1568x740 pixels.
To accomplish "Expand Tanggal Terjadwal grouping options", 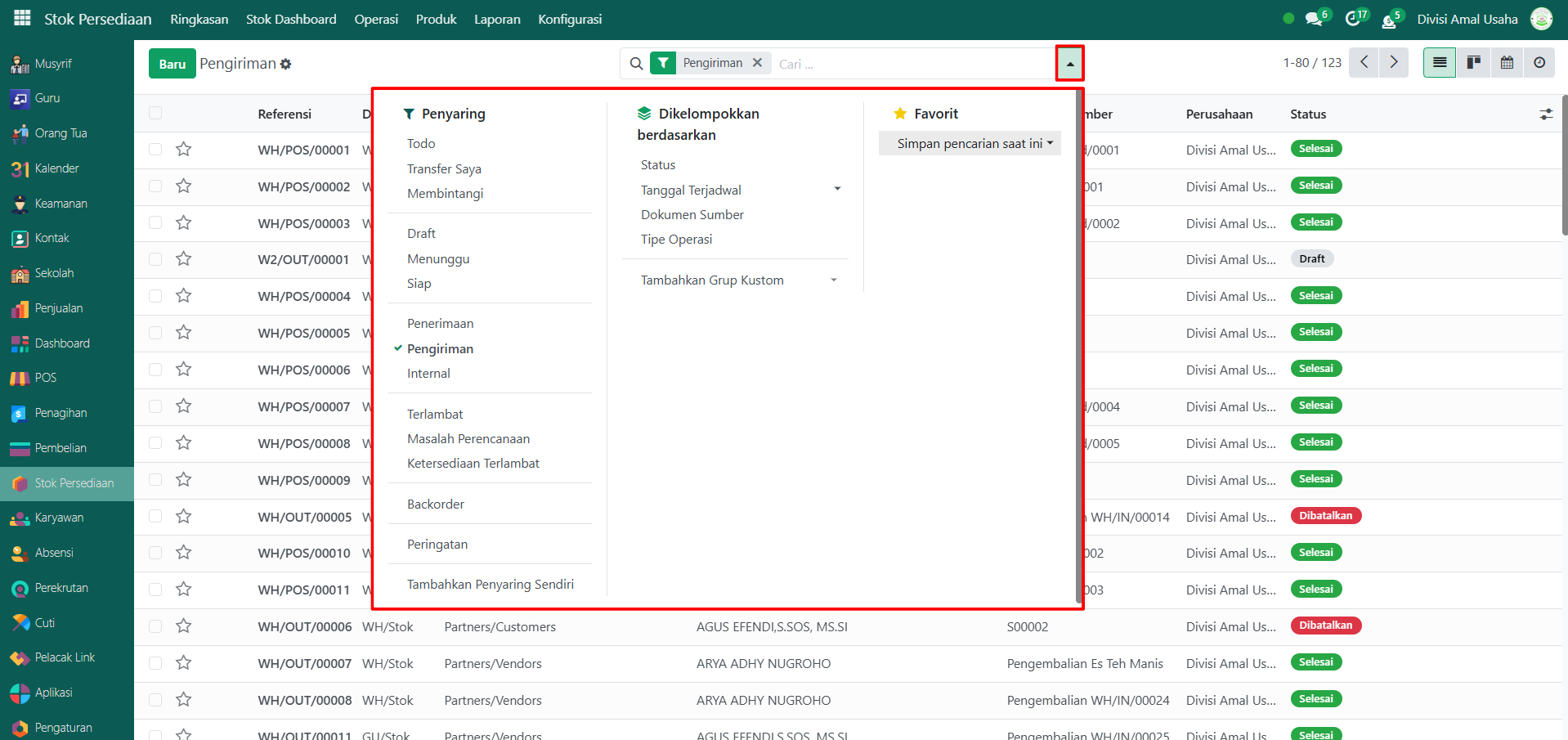I will click(836, 190).
